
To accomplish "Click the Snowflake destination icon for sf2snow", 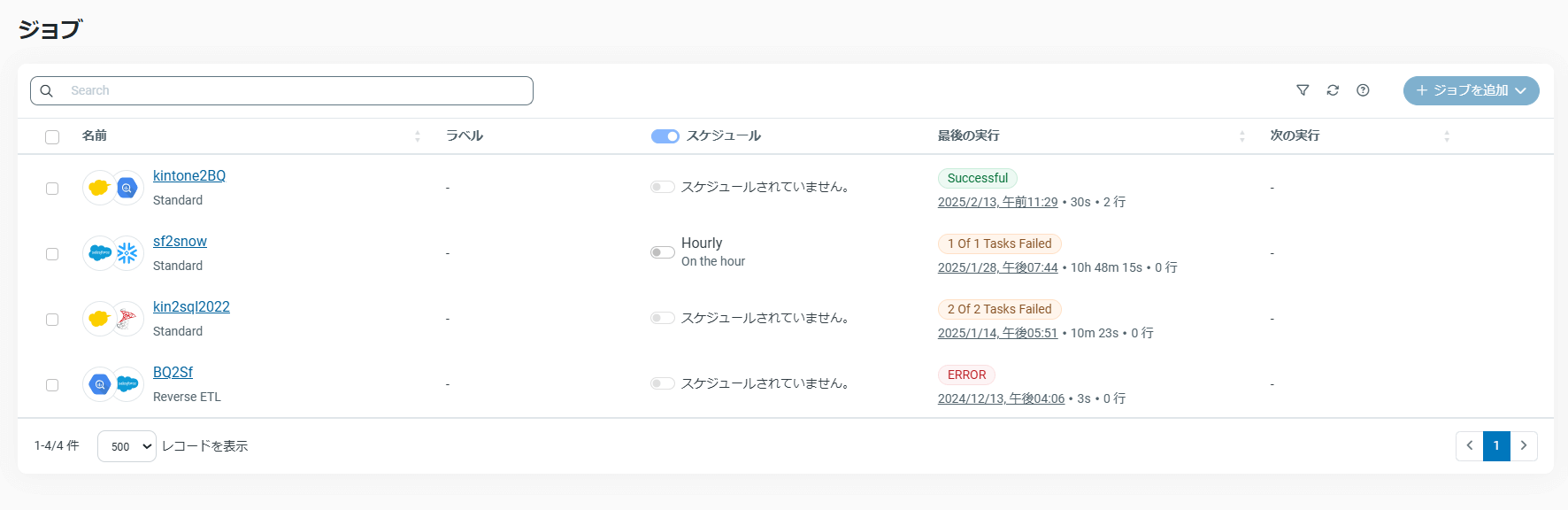I will tap(127, 253).
